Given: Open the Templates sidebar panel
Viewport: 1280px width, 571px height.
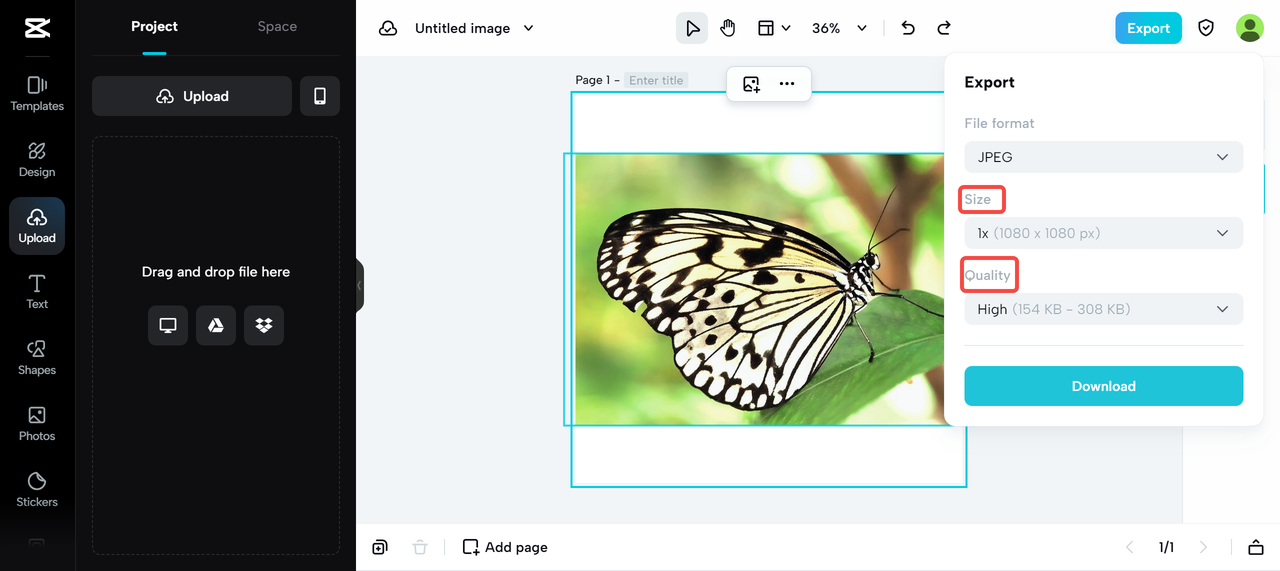Looking at the screenshot, I should (37, 94).
